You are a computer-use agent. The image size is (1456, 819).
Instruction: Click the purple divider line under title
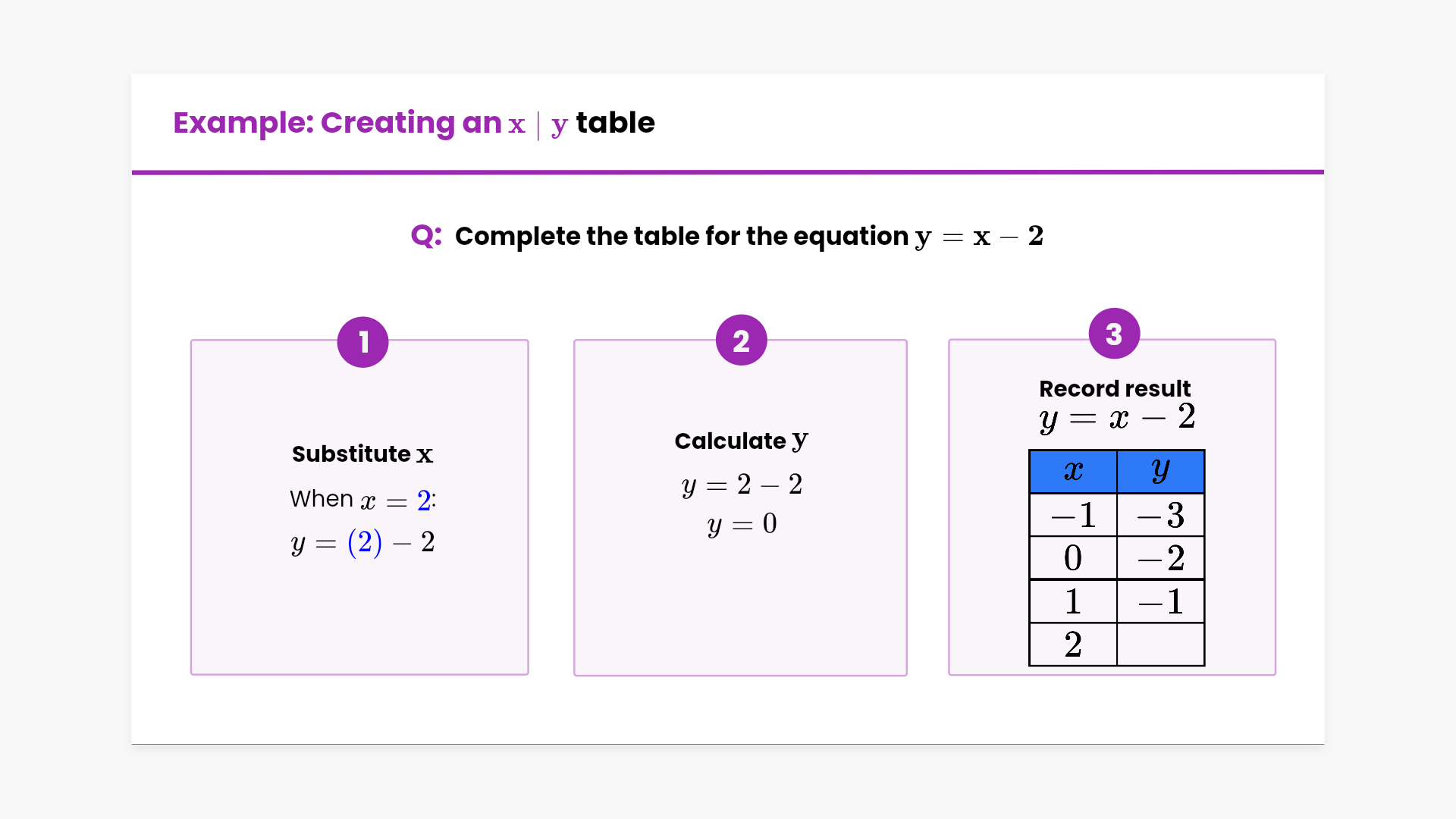coord(728,172)
